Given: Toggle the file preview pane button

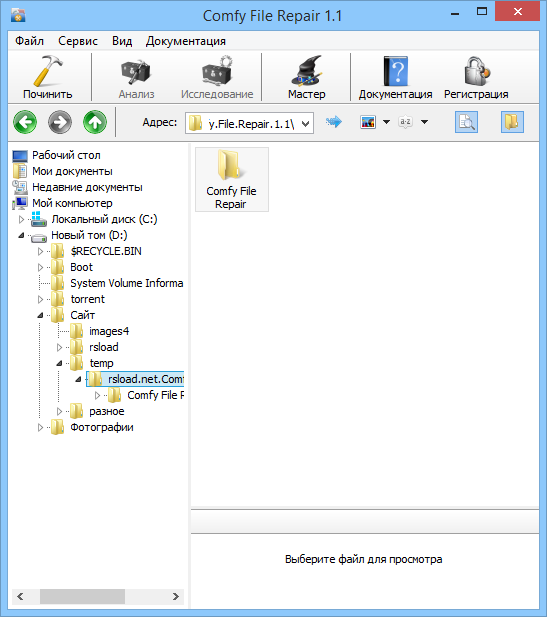Looking at the screenshot, I should coord(466,122).
